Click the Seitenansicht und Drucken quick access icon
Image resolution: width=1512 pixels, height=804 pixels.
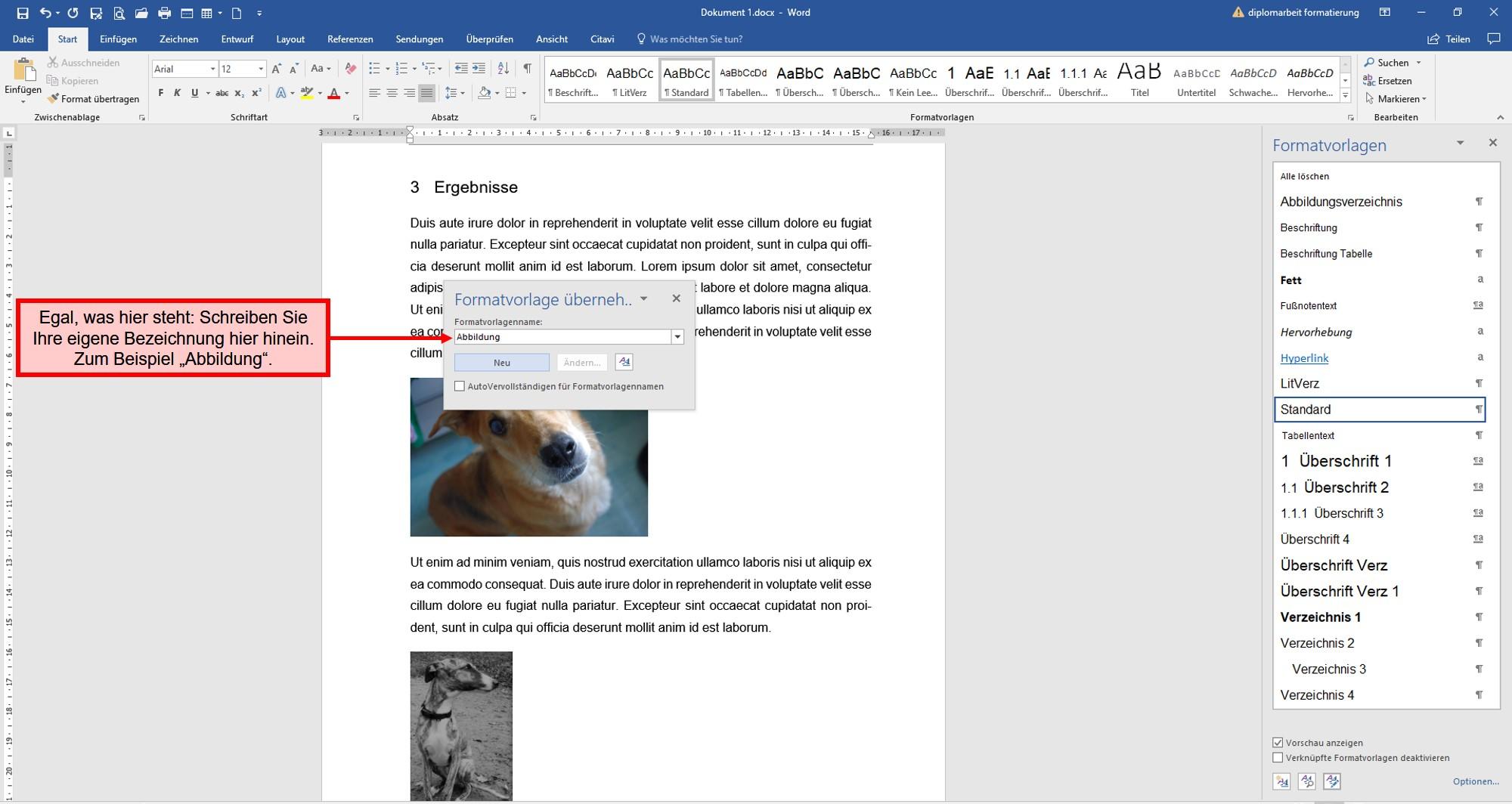tap(121, 13)
